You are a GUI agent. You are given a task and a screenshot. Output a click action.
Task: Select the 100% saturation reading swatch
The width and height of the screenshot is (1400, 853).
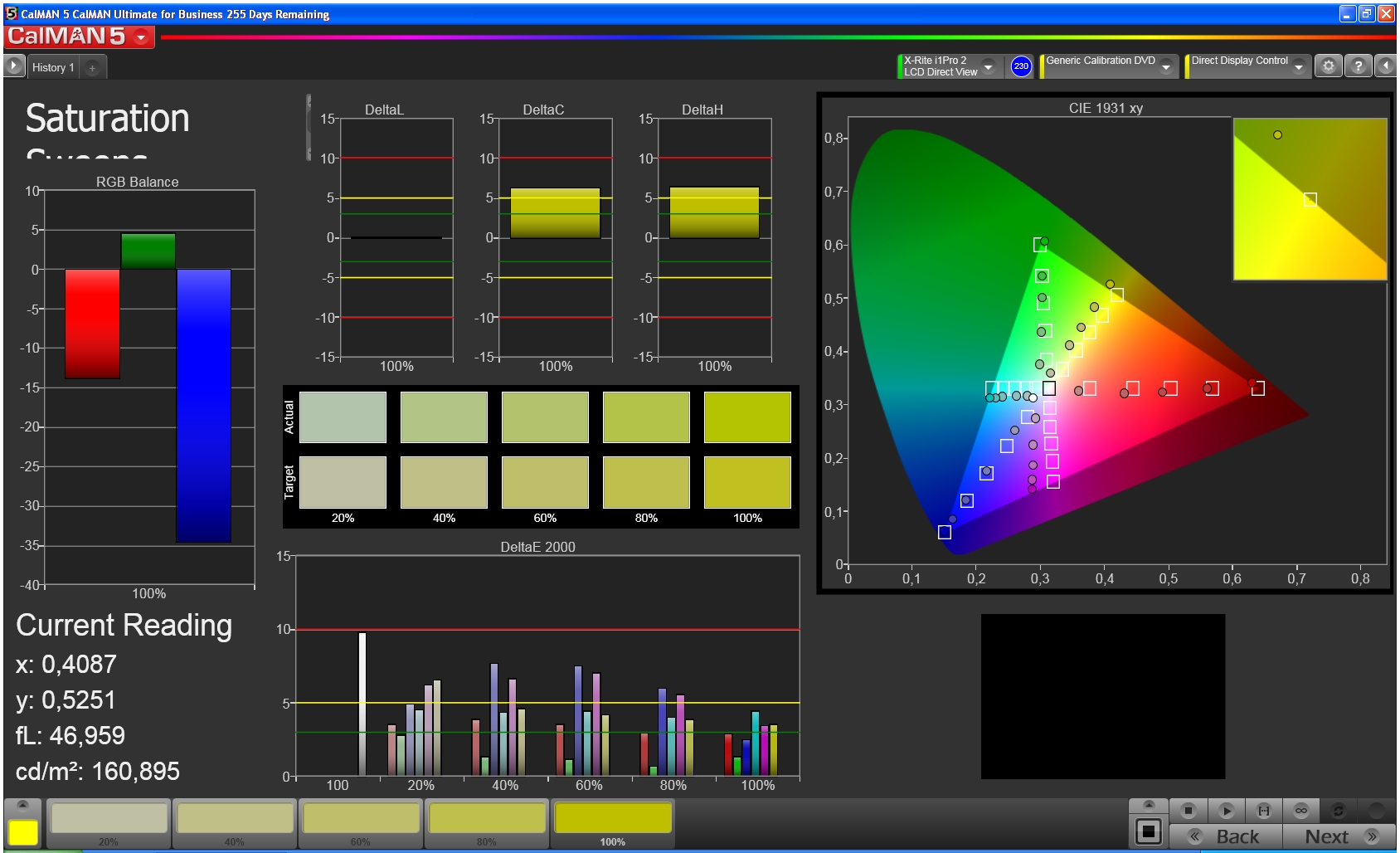(x=613, y=823)
